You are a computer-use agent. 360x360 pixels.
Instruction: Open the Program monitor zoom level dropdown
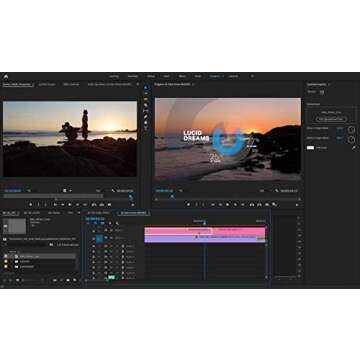[180, 191]
